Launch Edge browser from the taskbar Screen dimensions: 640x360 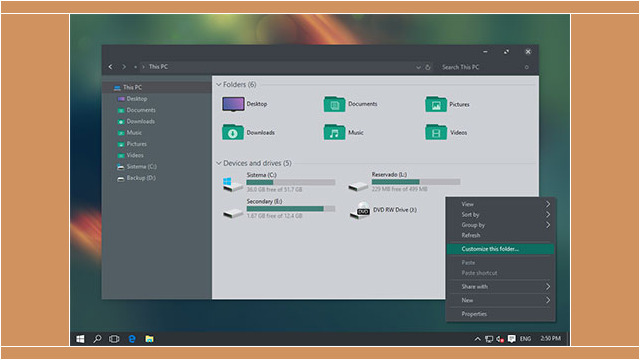pyautogui.click(x=132, y=339)
